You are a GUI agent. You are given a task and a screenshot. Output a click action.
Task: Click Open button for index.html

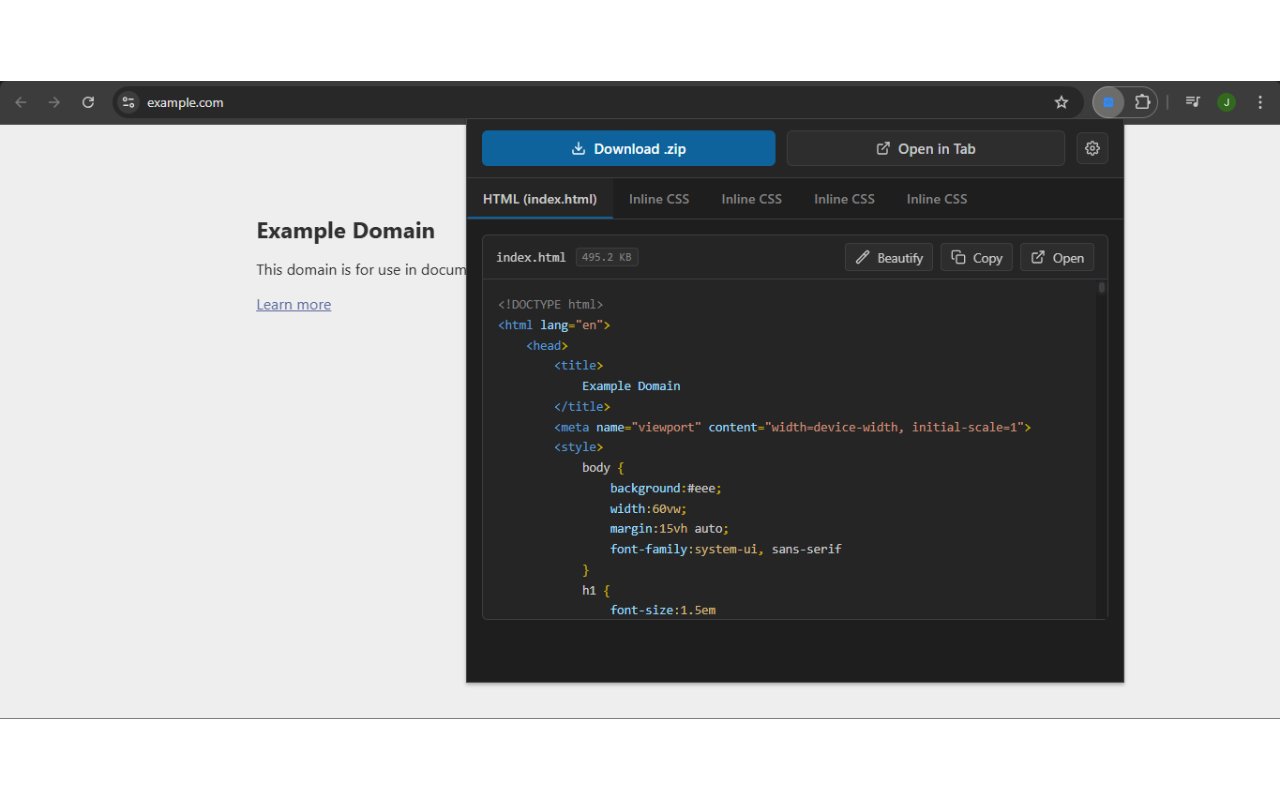pos(1057,257)
